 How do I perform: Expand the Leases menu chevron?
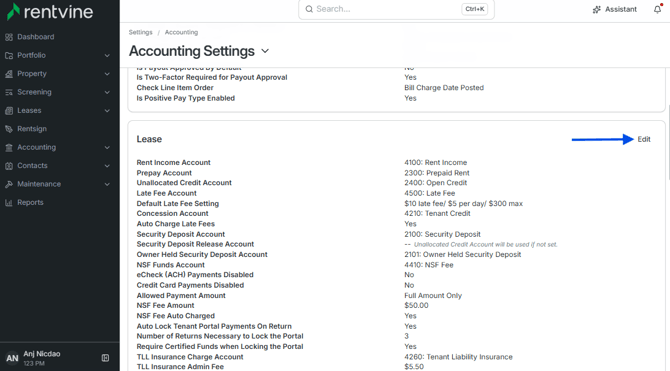(x=107, y=111)
